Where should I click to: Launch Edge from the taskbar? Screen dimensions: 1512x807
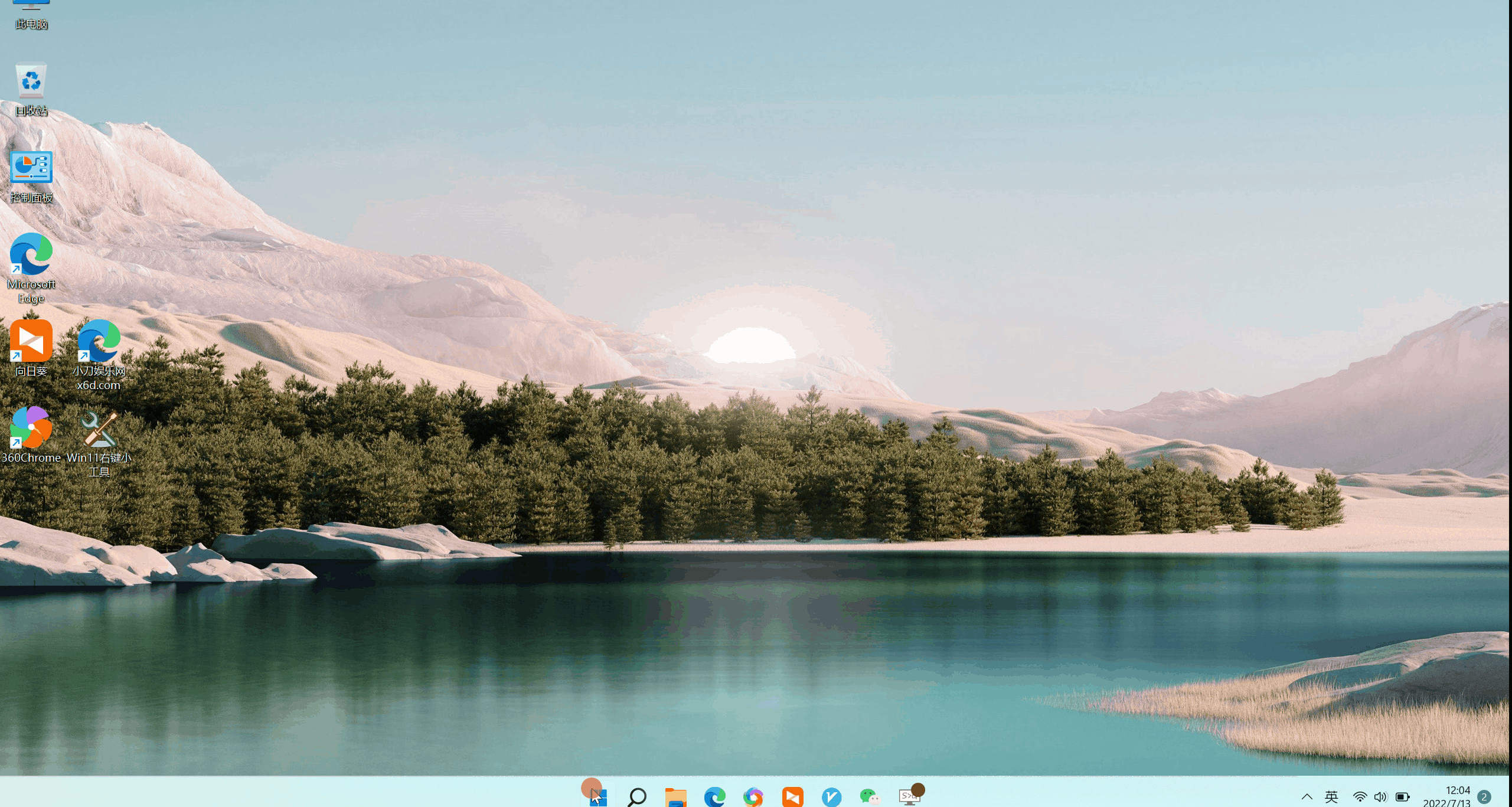[714, 797]
